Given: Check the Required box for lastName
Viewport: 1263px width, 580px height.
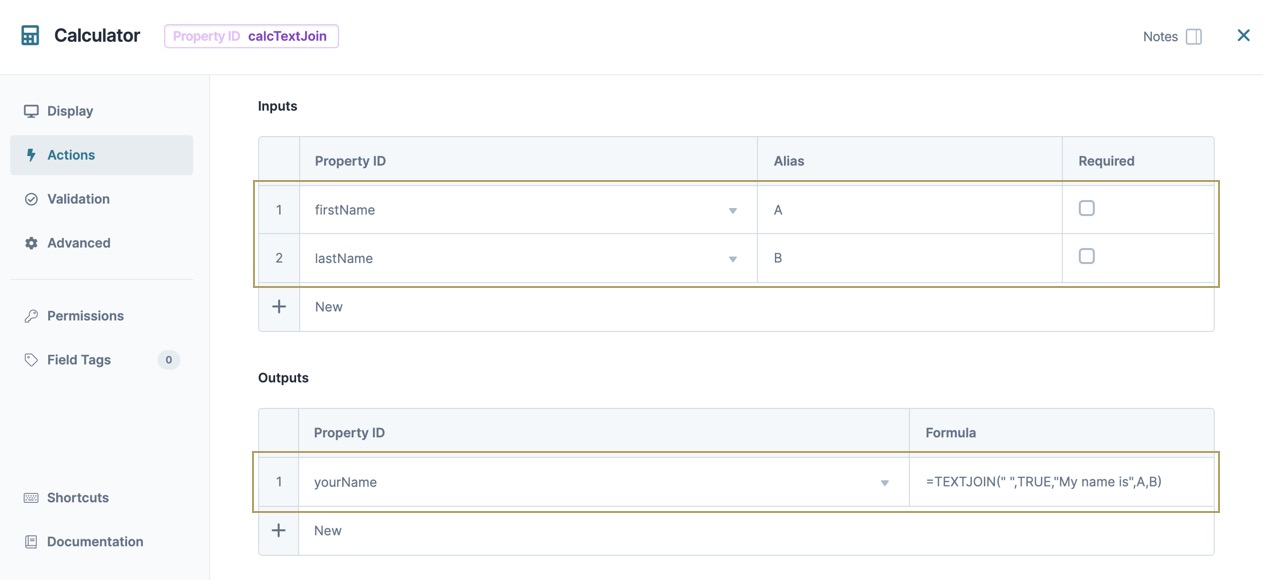Looking at the screenshot, I should [1087, 257].
